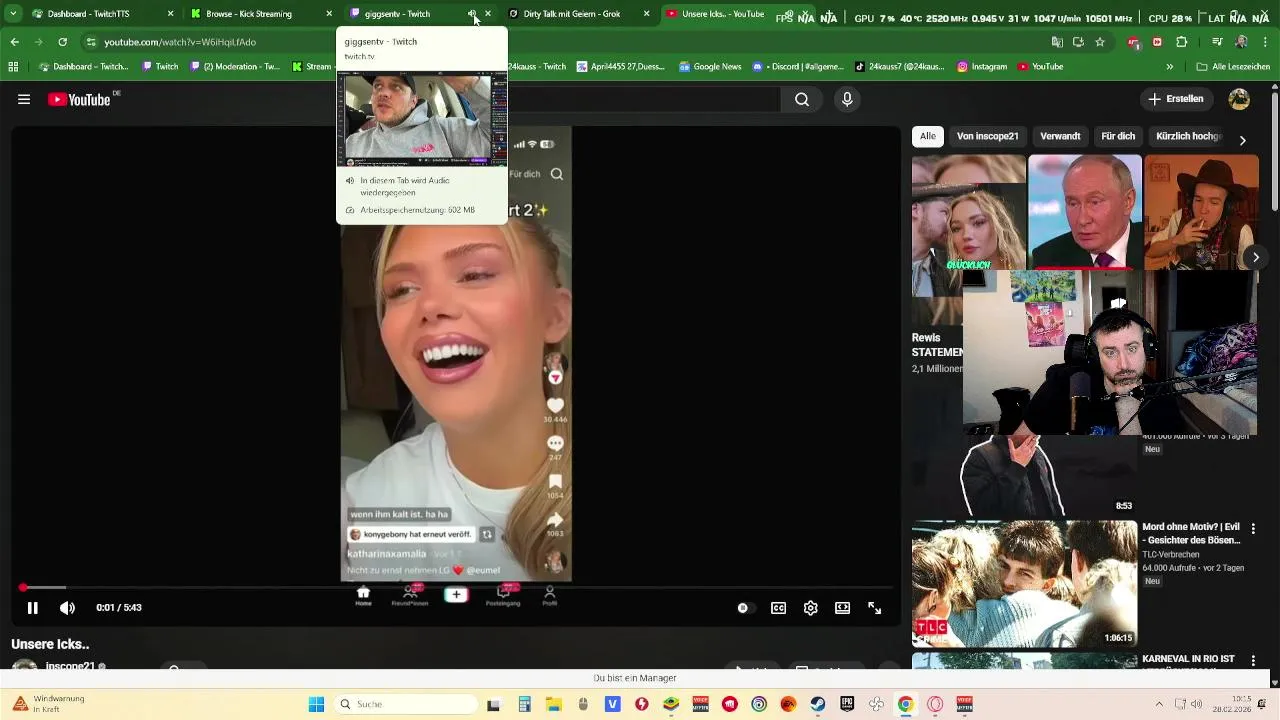Go to the YouTube home logo
This screenshot has width=1280, height=720.
click(79, 99)
